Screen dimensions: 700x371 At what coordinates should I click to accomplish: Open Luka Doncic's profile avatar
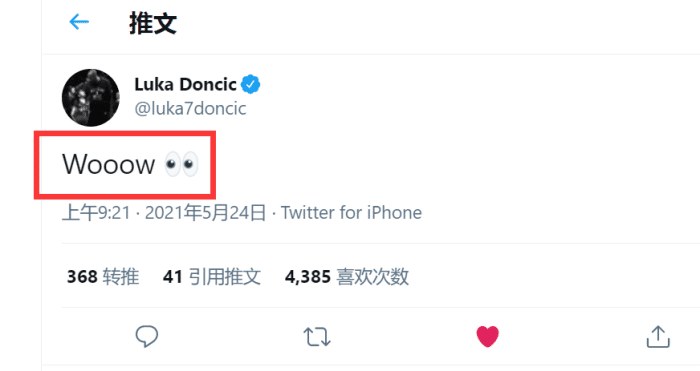[91, 97]
